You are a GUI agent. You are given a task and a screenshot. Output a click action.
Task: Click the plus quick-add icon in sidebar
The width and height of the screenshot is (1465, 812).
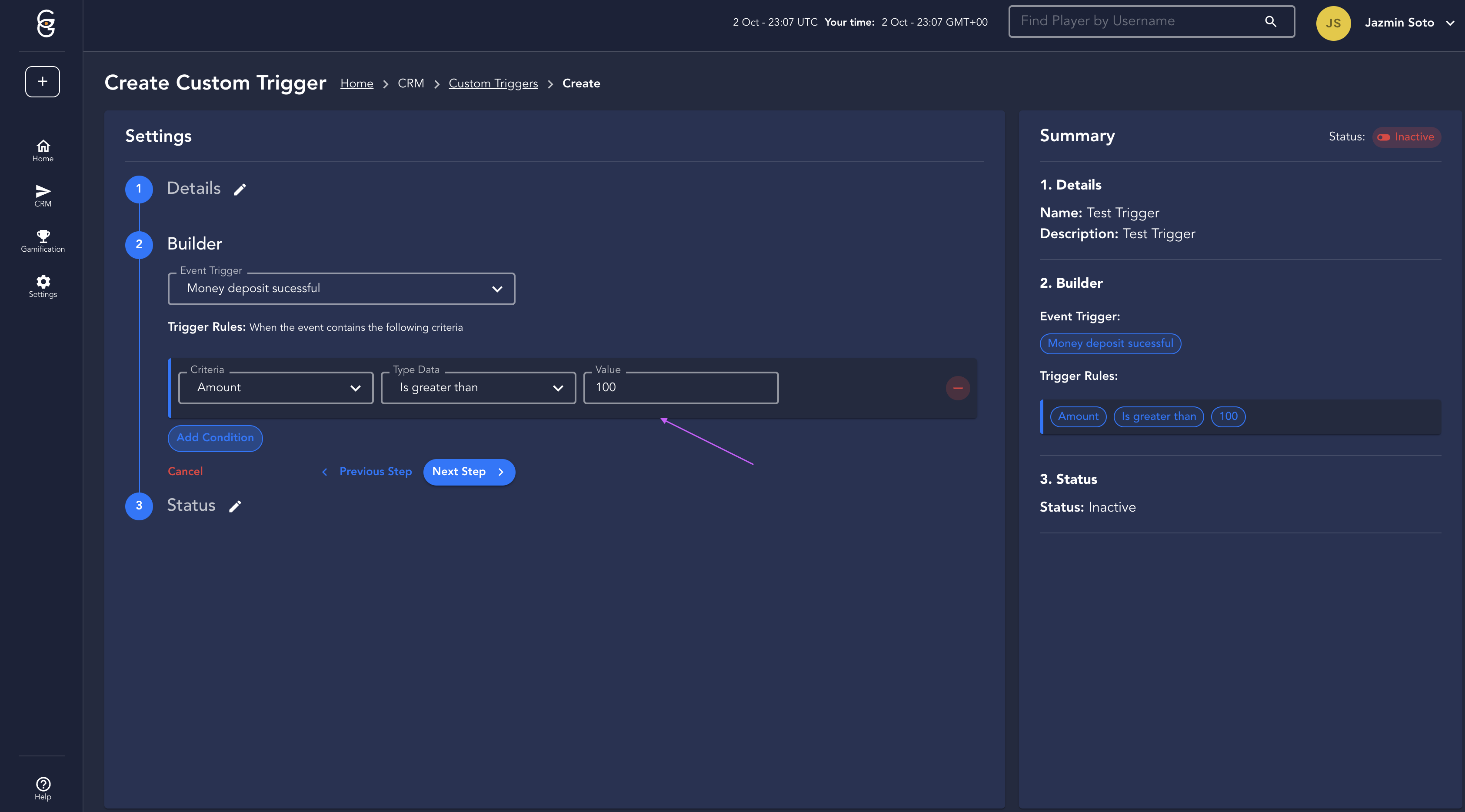tap(42, 81)
